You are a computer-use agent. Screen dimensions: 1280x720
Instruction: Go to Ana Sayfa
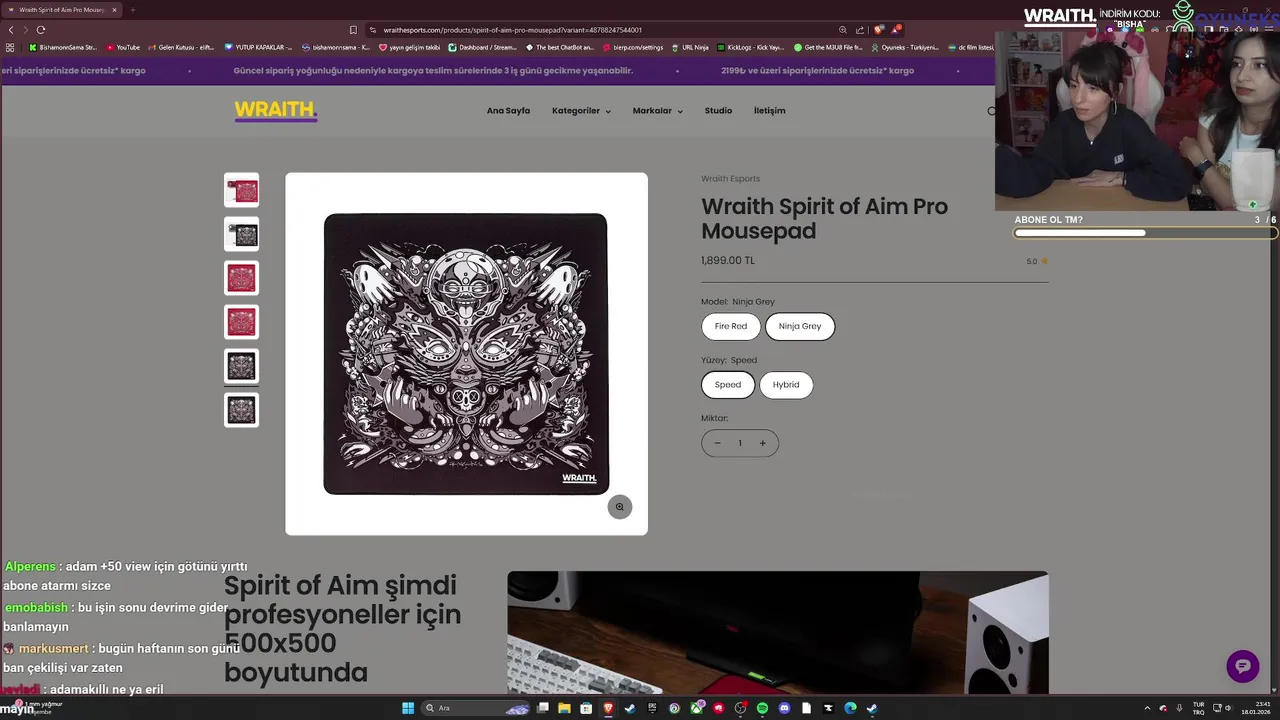click(508, 111)
